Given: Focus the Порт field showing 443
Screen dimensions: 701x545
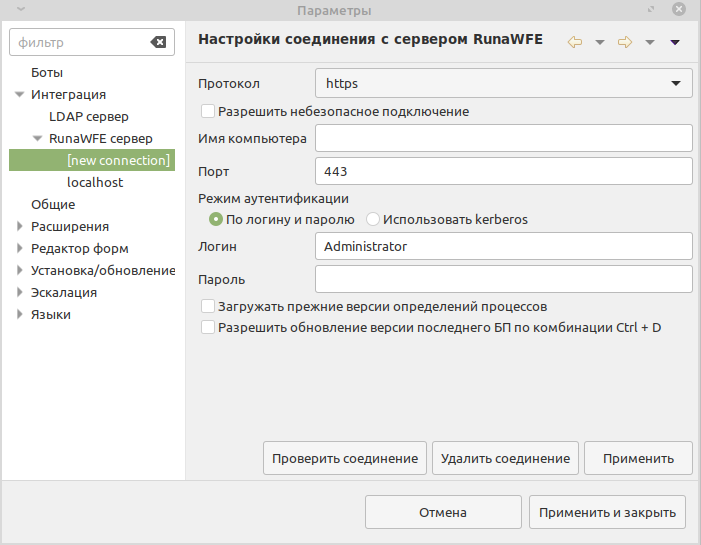Looking at the screenshot, I should pyautogui.click(x=503, y=171).
